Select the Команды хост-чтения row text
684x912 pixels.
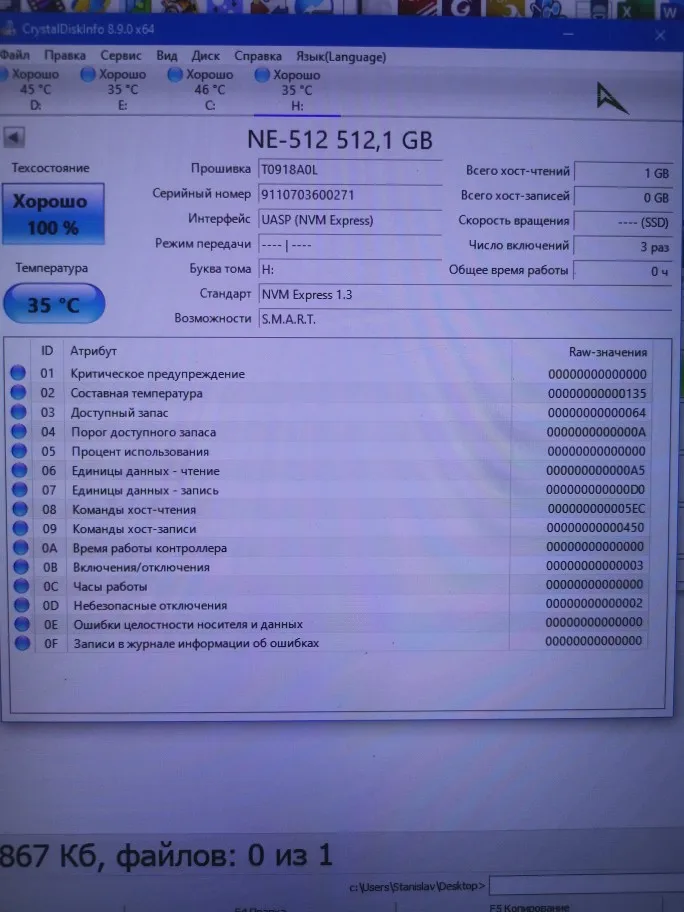click(134, 510)
